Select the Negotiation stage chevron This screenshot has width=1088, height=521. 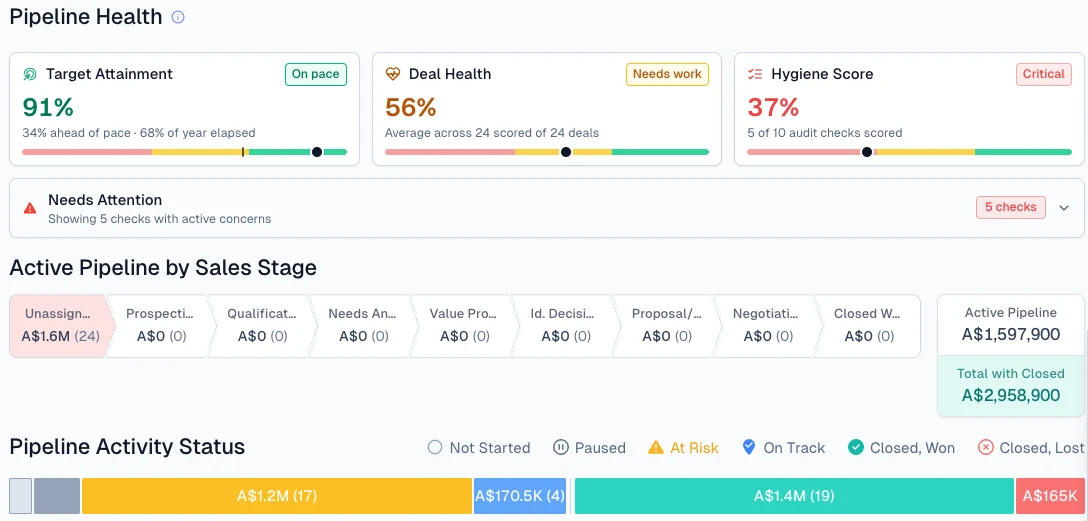[767, 325]
